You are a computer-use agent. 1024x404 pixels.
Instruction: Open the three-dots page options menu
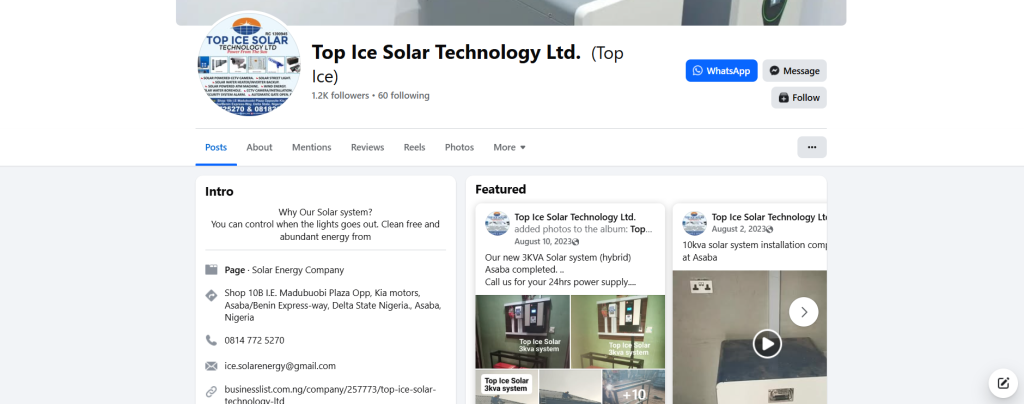click(x=811, y=147)
